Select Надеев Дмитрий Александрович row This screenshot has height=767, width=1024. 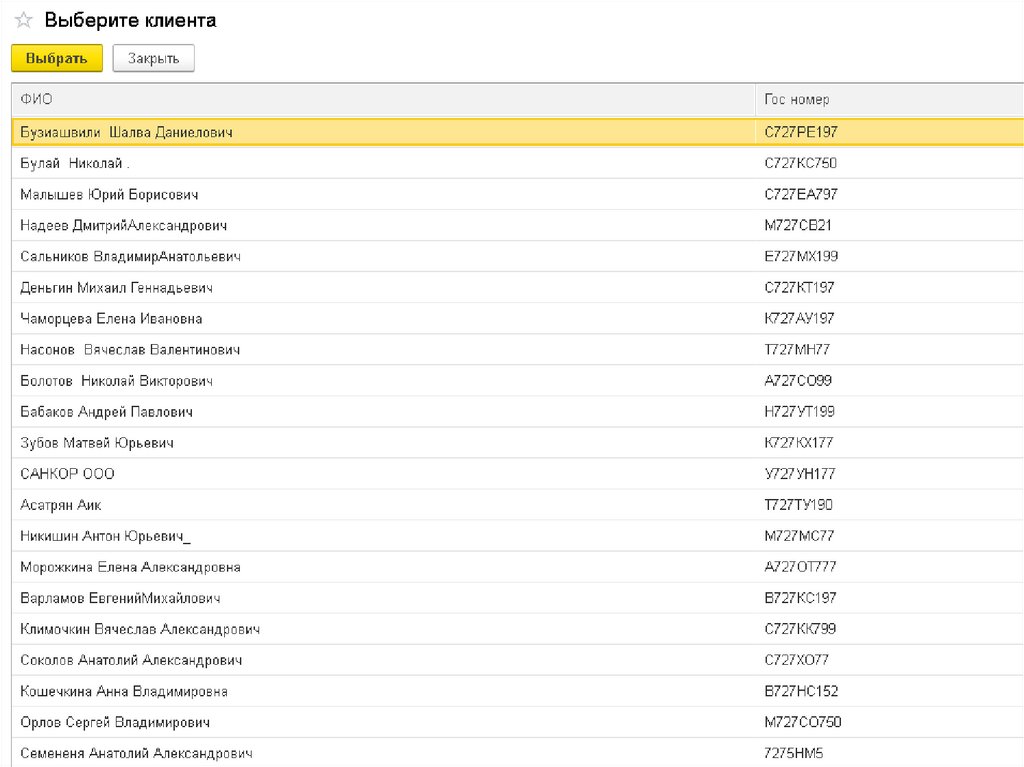pos(124,225)
